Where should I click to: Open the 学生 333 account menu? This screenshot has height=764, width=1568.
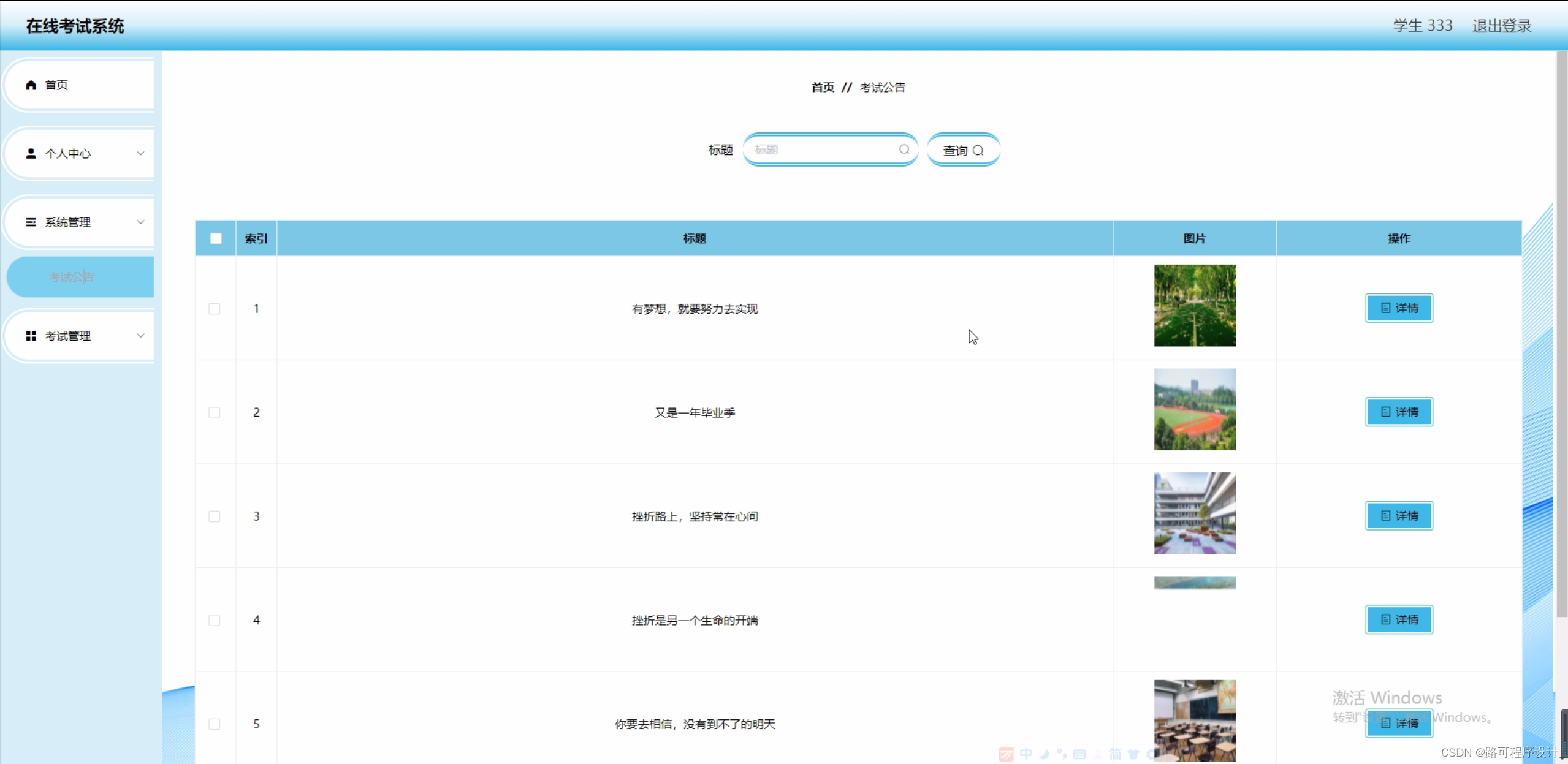point(1421,25)
